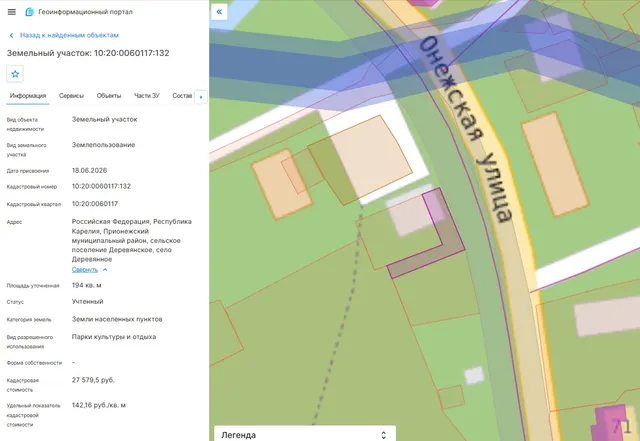Click cadastral quarter value 10:20:0060117

(95, 204)
